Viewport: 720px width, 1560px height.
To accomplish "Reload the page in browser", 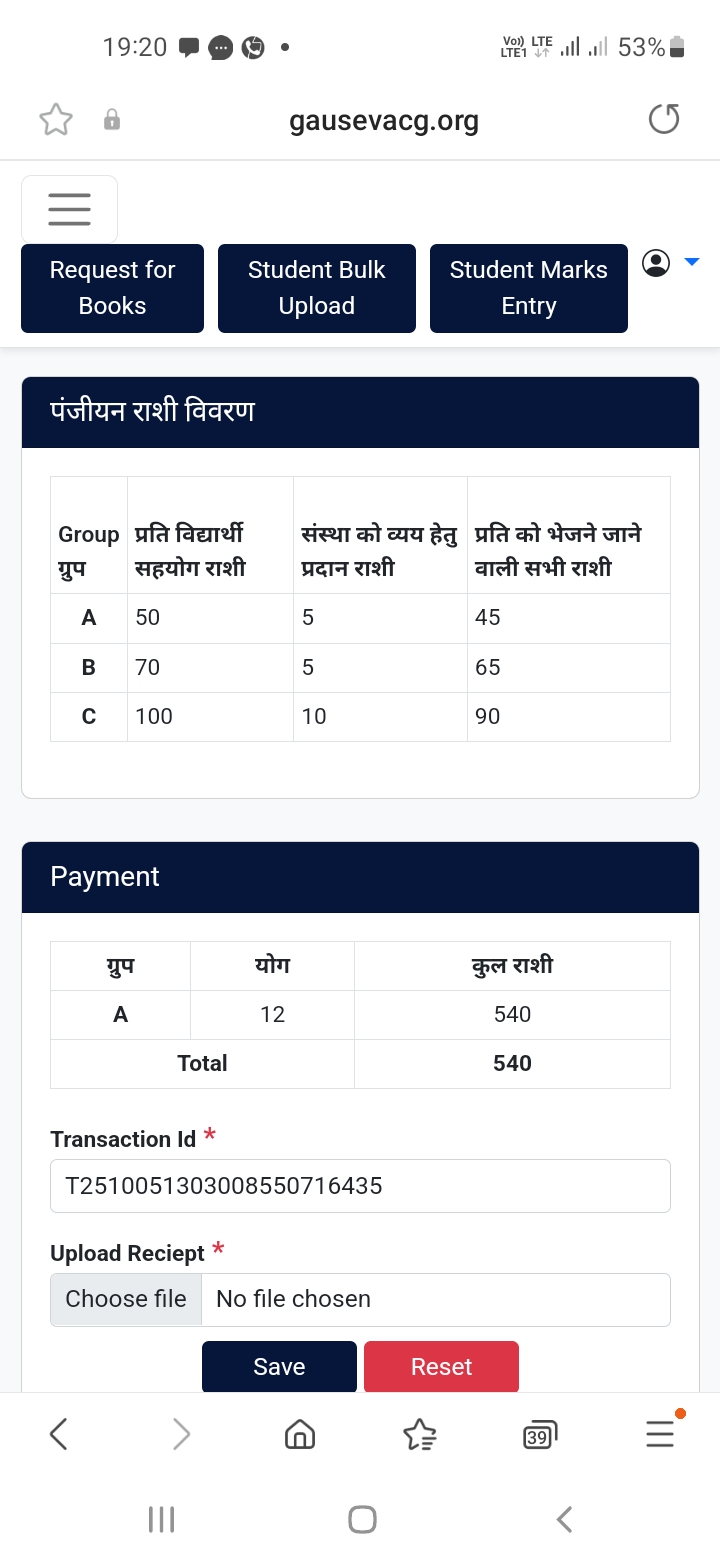I will click(664, 120).
